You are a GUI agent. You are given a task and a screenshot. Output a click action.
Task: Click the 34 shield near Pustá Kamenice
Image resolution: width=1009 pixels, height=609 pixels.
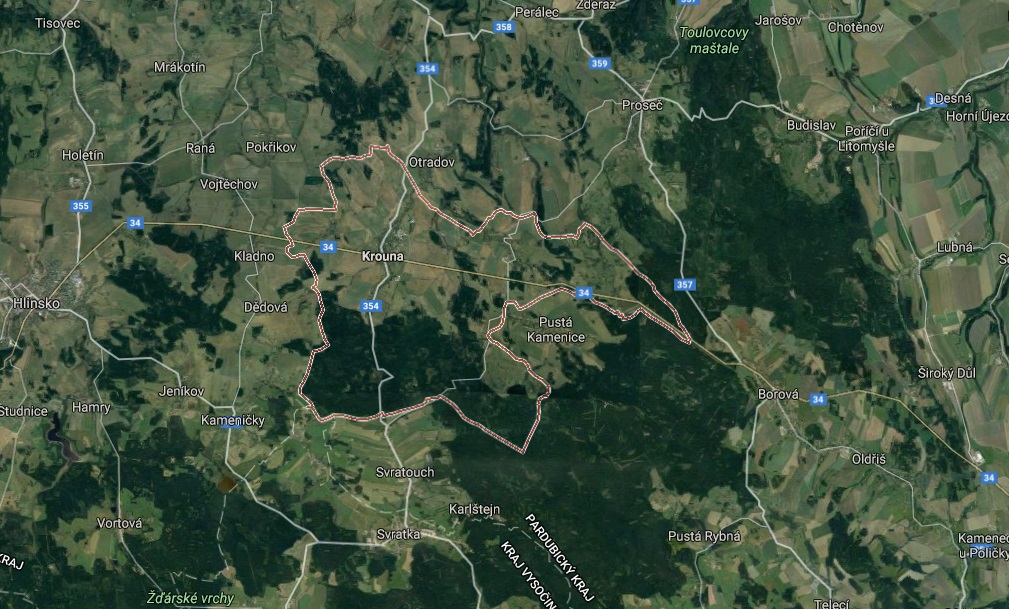point(583,293)
